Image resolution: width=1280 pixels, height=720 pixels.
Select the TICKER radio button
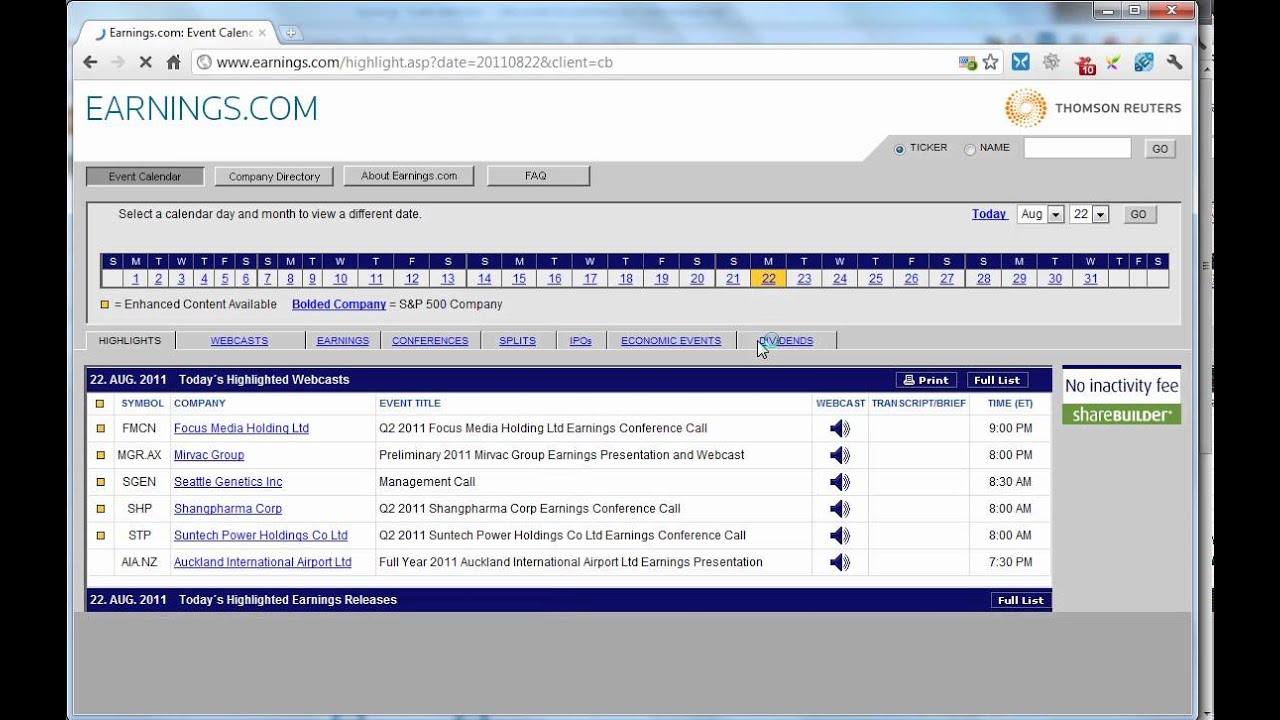point(899,149)
